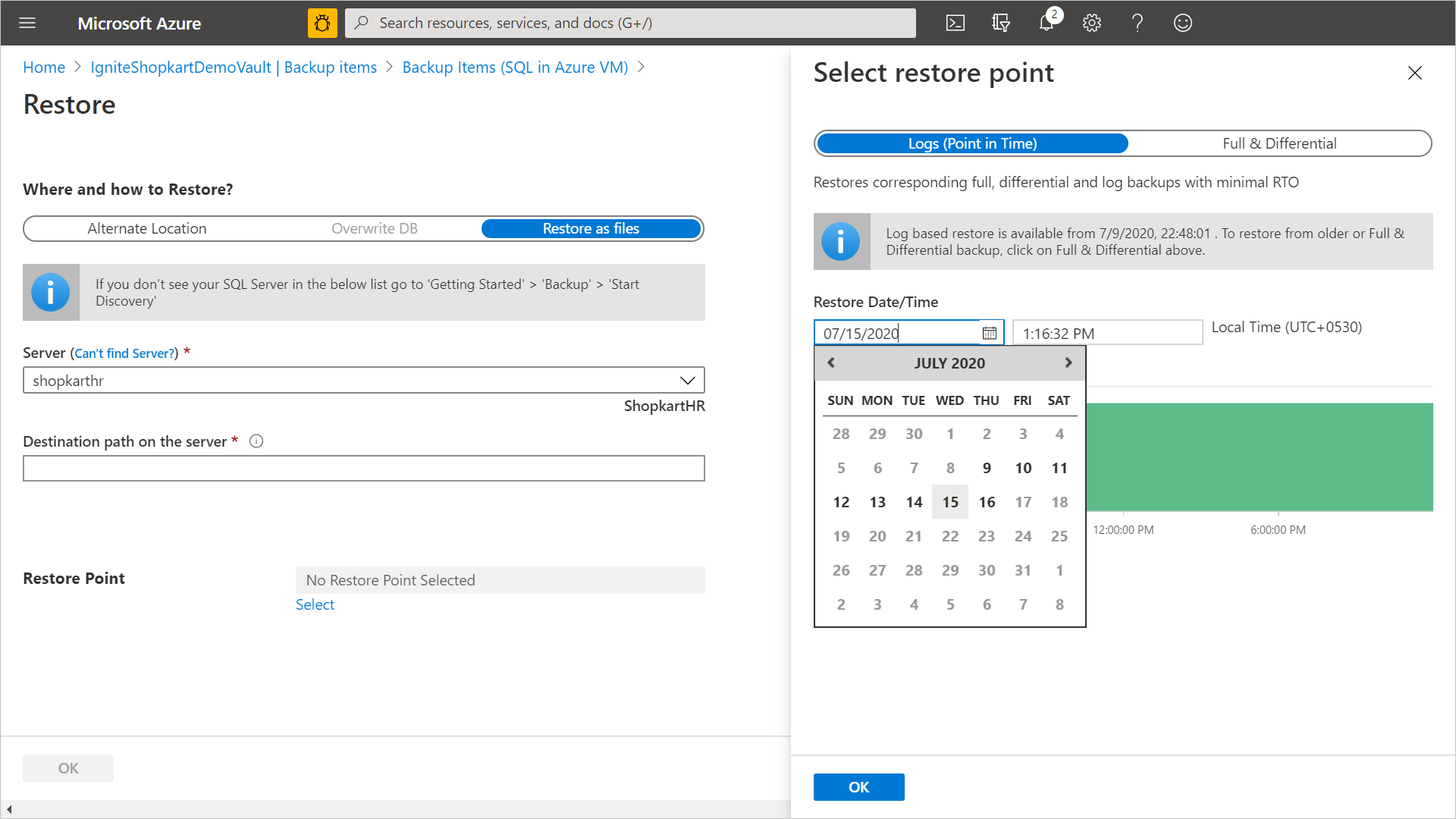Click blue OK button in restore point pane
Image resolution: width=1456 pixels, height=819 pixels.
point(858,787)
